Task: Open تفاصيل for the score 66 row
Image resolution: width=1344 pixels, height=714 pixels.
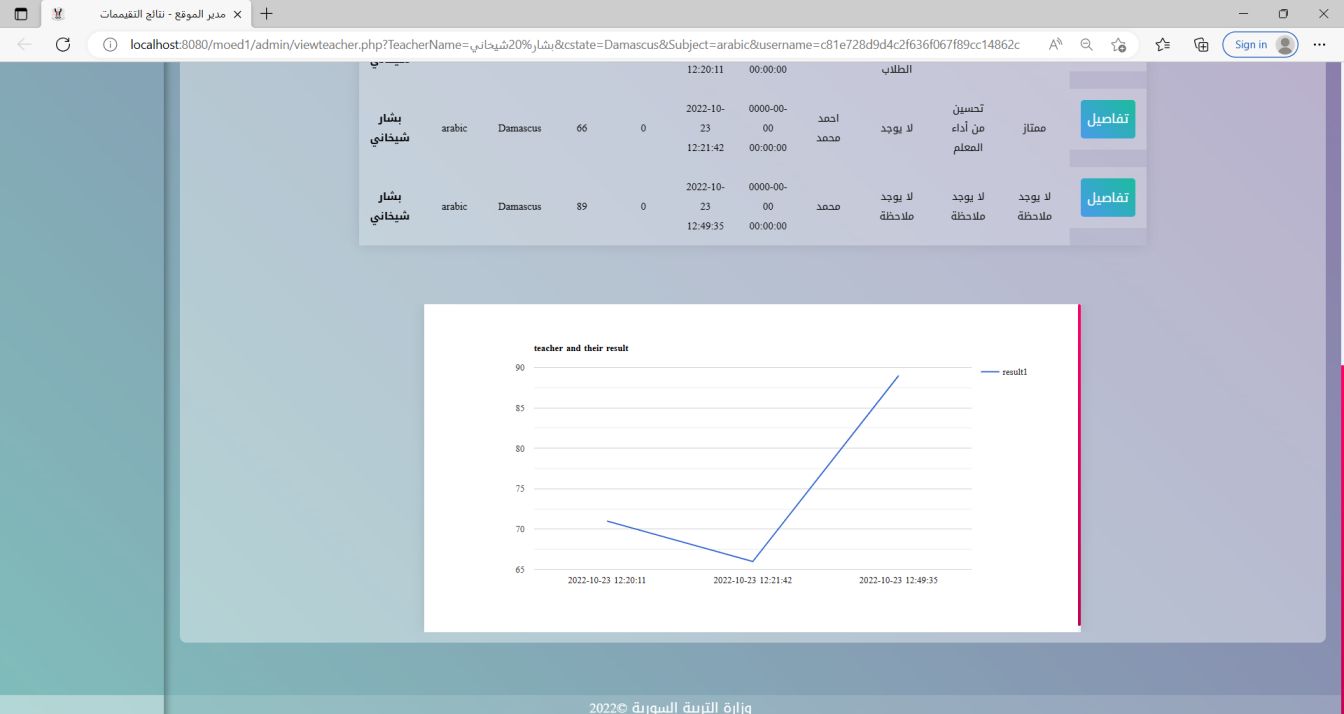Action: [1107, 119]
